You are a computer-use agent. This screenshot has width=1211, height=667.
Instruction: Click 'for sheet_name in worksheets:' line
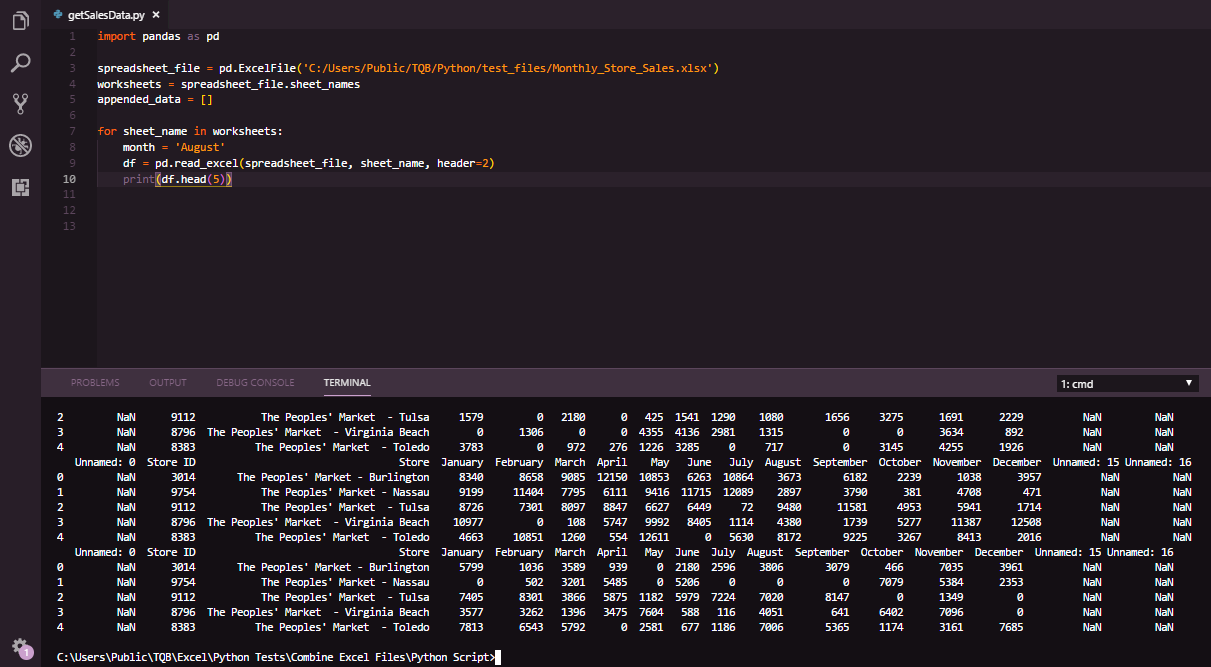pos(190,131)
